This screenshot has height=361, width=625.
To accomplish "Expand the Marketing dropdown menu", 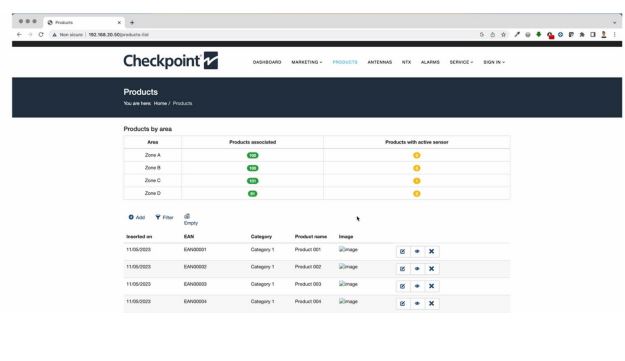I will click(x=307, y=62).
